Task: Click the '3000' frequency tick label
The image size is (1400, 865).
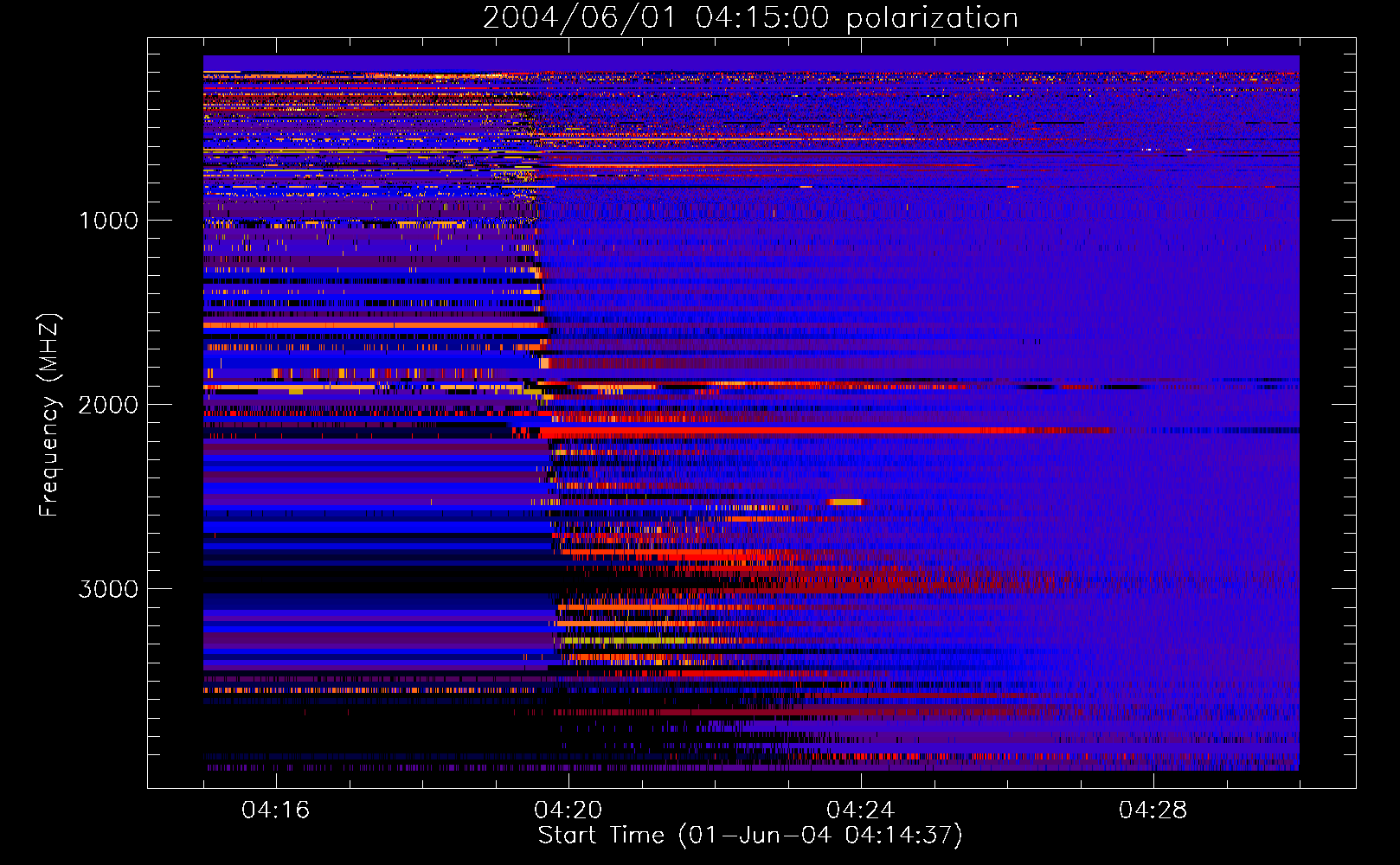Action: 108,589
